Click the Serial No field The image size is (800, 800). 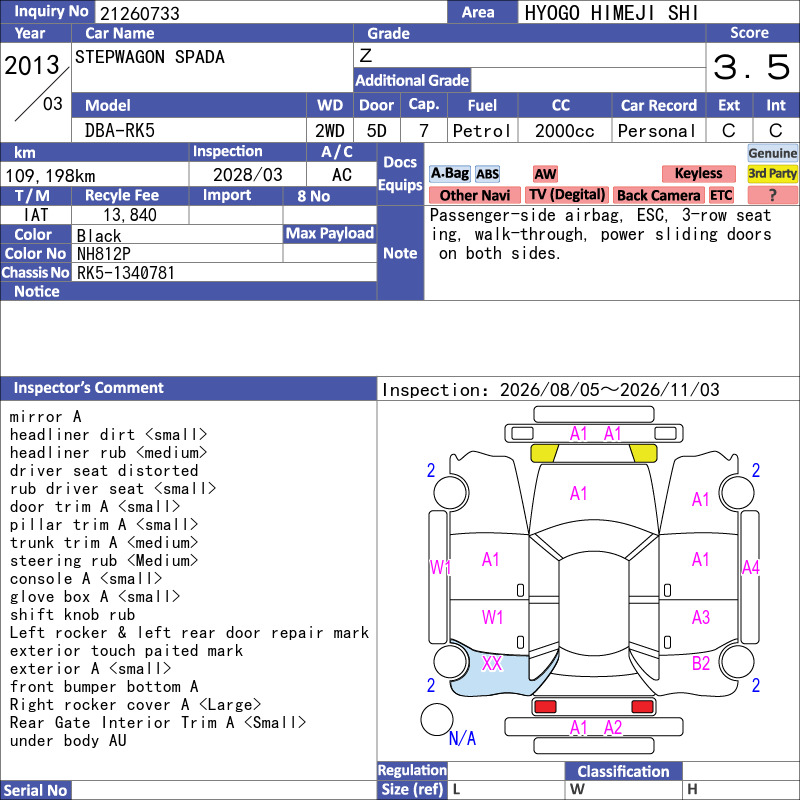pos(223,790)
